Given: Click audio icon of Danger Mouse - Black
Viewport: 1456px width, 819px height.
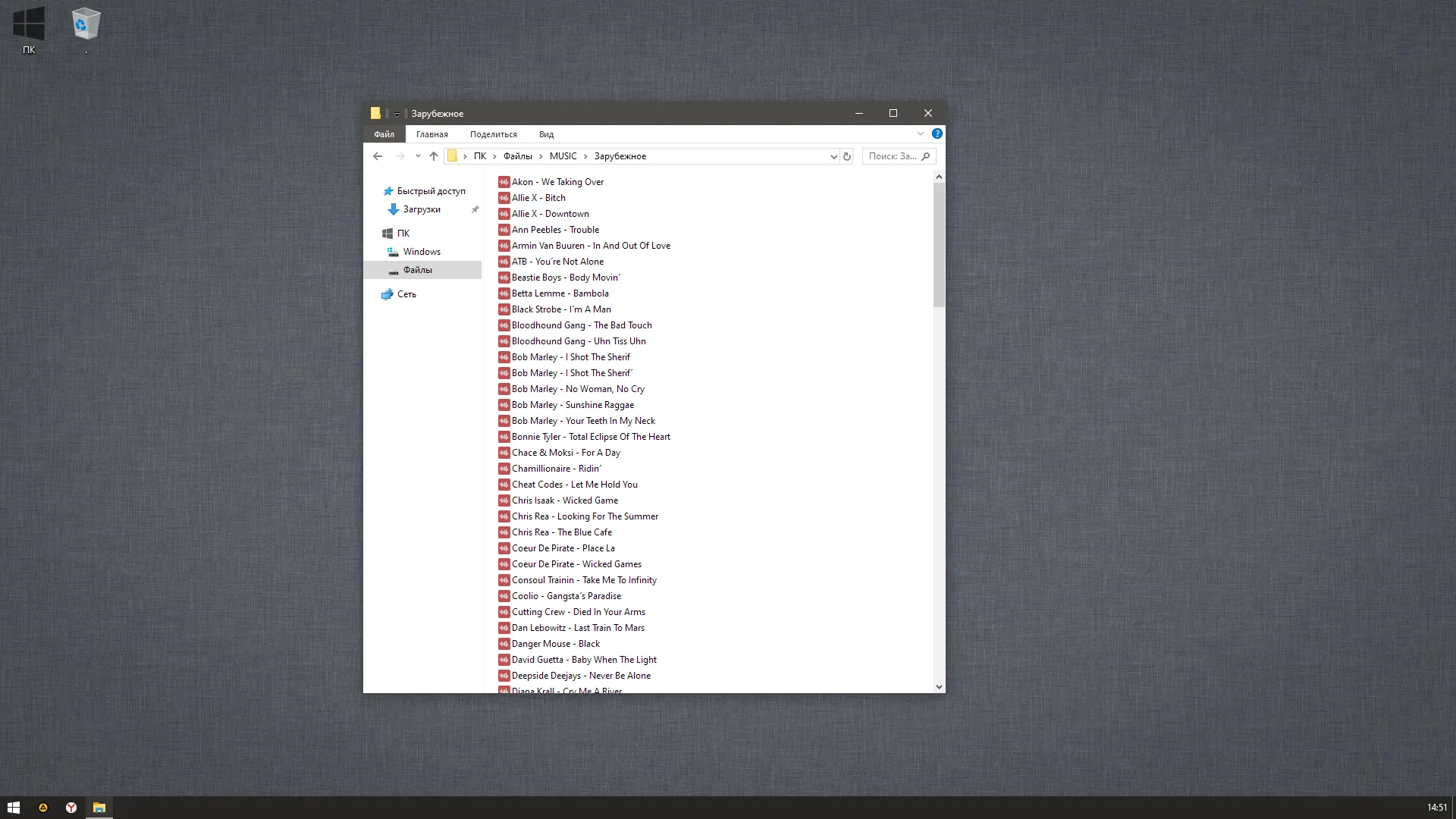Looking at the screenshot, I should [x=504, y=644].
